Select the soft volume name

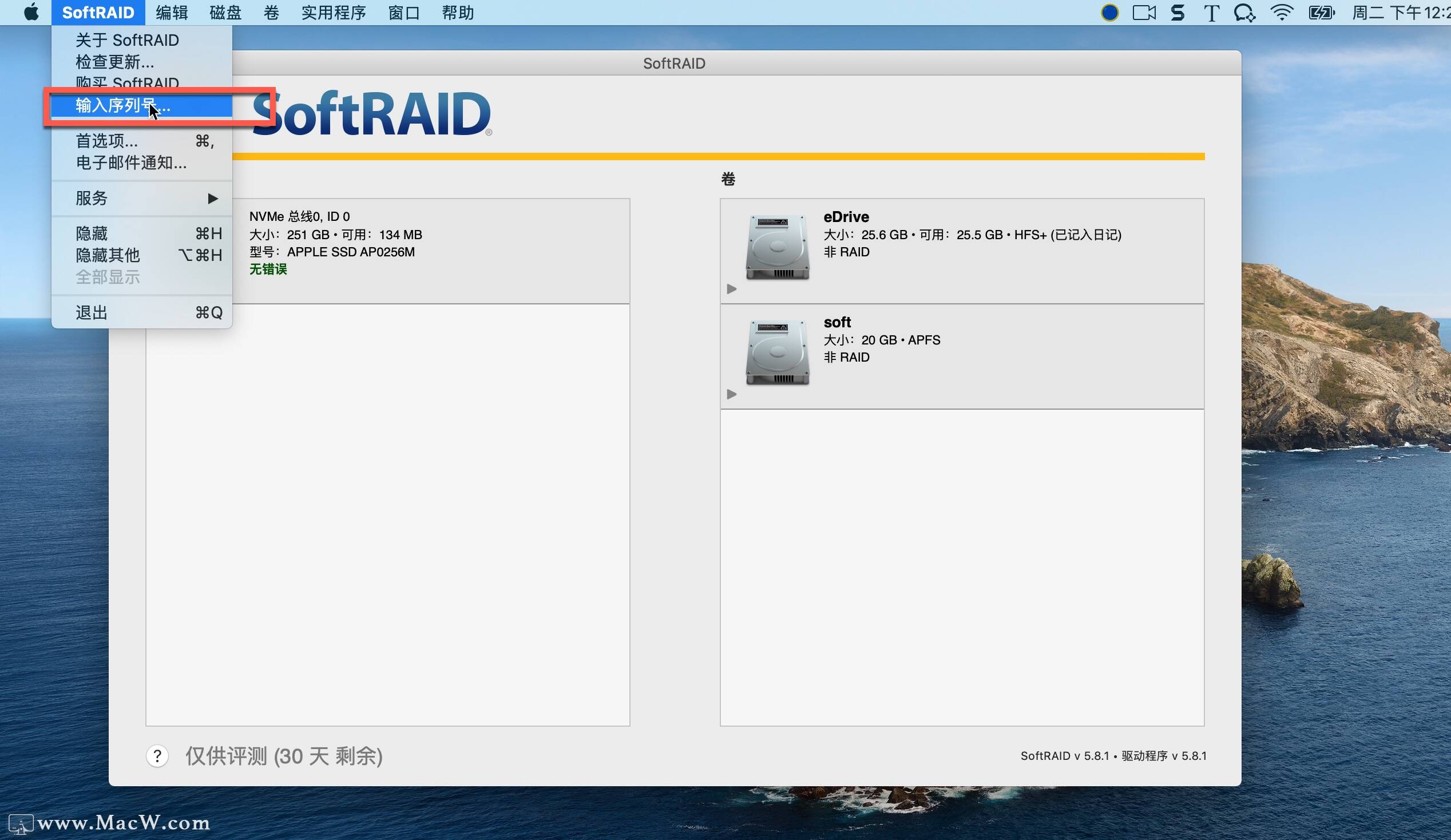click(837, 322)
